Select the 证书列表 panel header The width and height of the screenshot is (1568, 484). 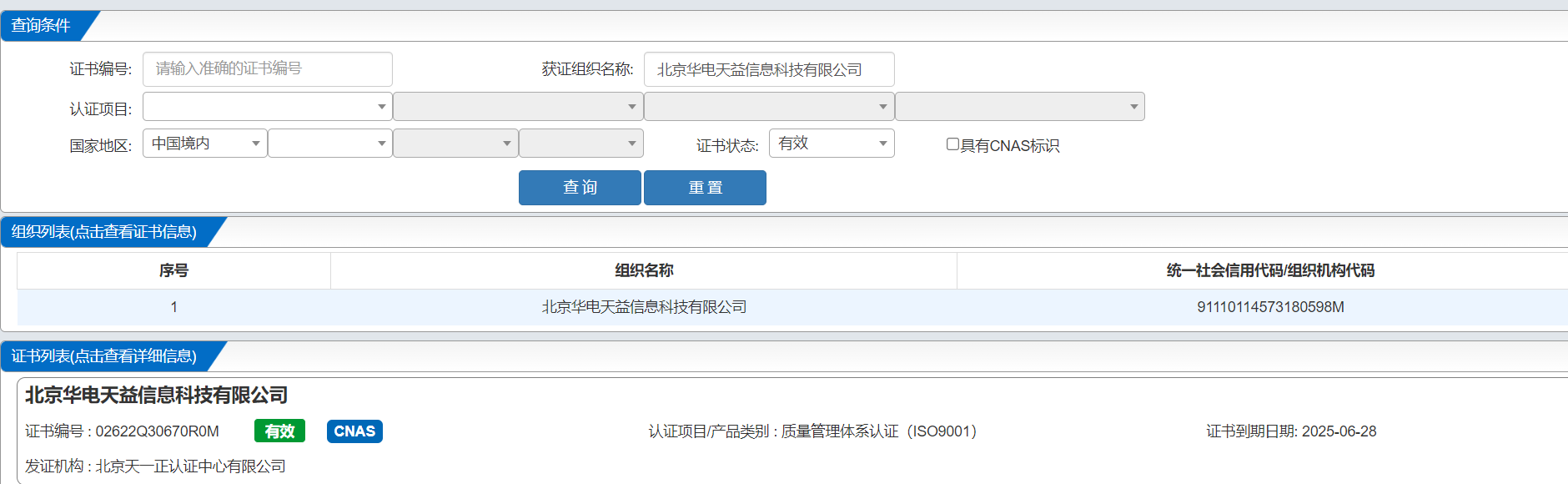coord(104,356)
